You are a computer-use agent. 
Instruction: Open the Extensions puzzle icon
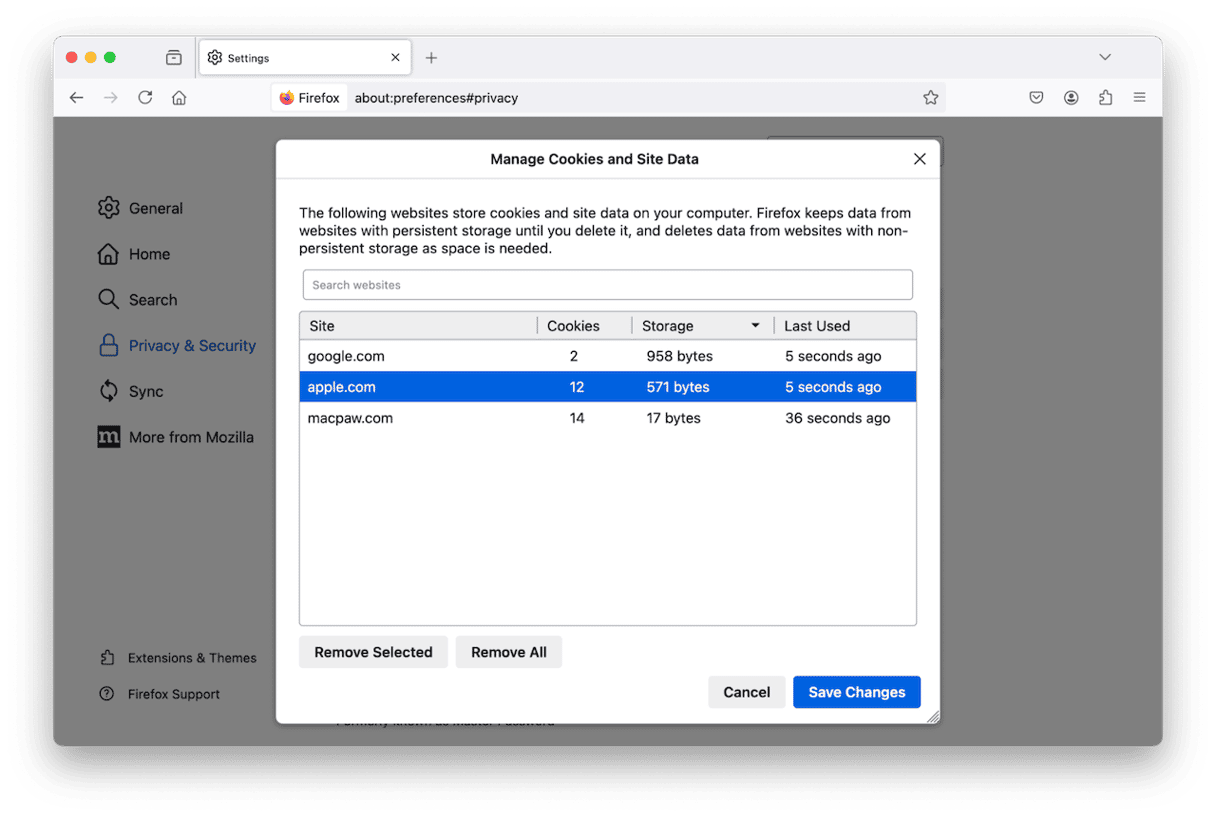click(1105, 98)
